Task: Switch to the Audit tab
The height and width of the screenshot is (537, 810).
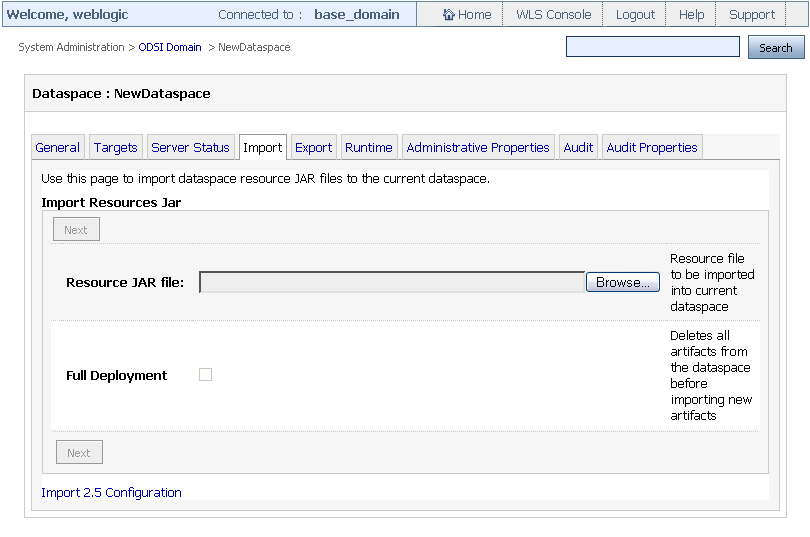Action: pos(578,148)
